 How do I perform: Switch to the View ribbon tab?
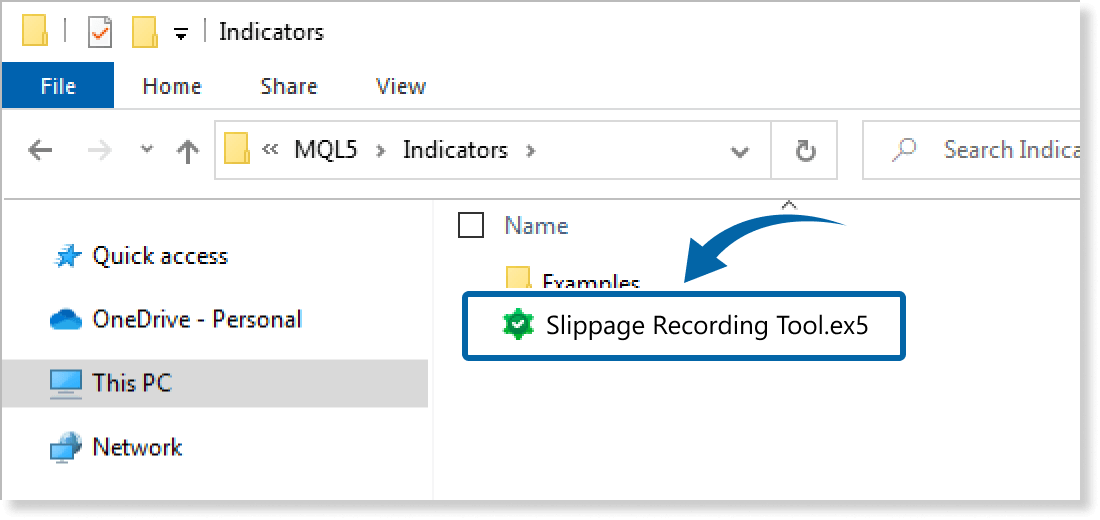click(x=400, y=87)
